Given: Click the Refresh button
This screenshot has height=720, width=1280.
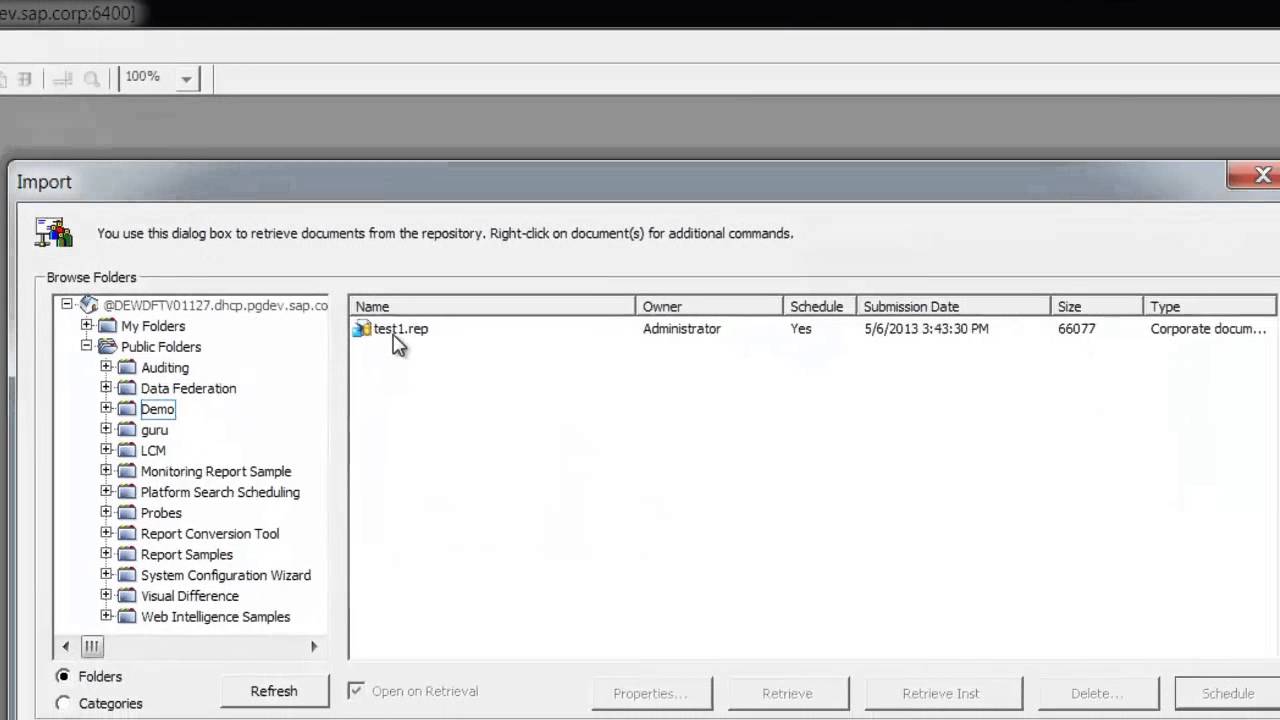Looking at the screenshot, I should point(274,691).
